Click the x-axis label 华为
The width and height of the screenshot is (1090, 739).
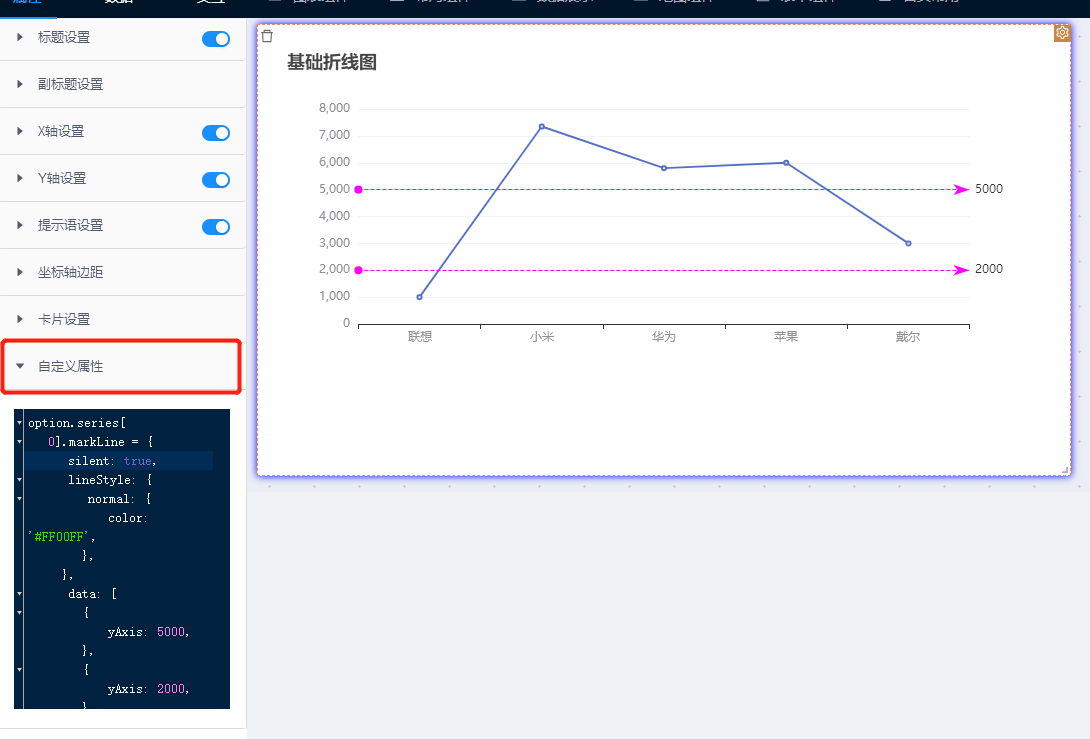pos(664,336)
